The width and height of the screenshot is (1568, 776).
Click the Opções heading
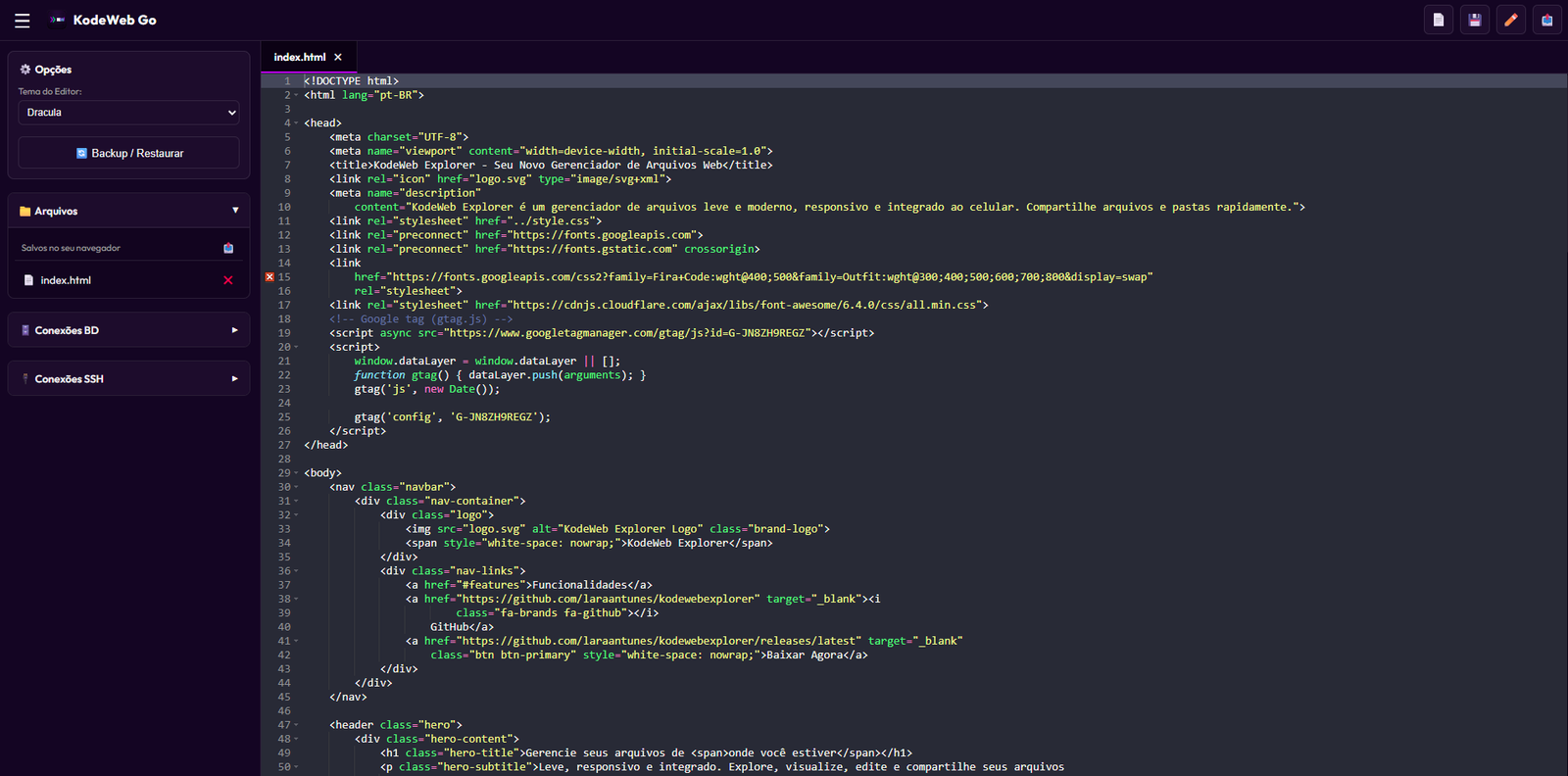click(x=53, y=70)
